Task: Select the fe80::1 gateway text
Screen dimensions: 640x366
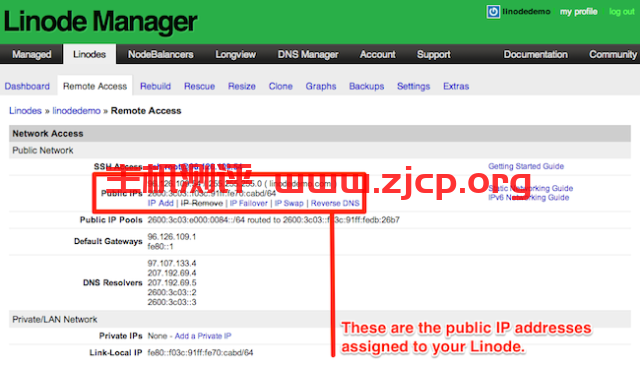Action: click(160, 246)
